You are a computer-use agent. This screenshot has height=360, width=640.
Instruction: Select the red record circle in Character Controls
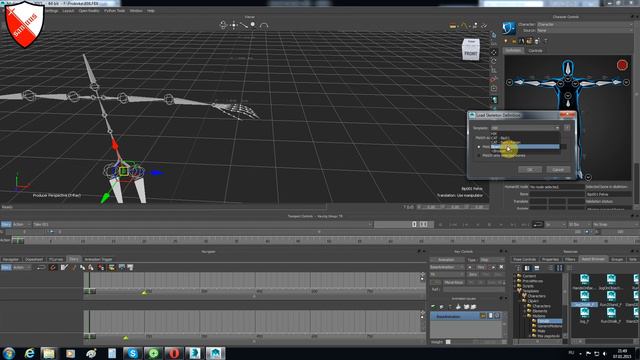click(x=622, y=65)
